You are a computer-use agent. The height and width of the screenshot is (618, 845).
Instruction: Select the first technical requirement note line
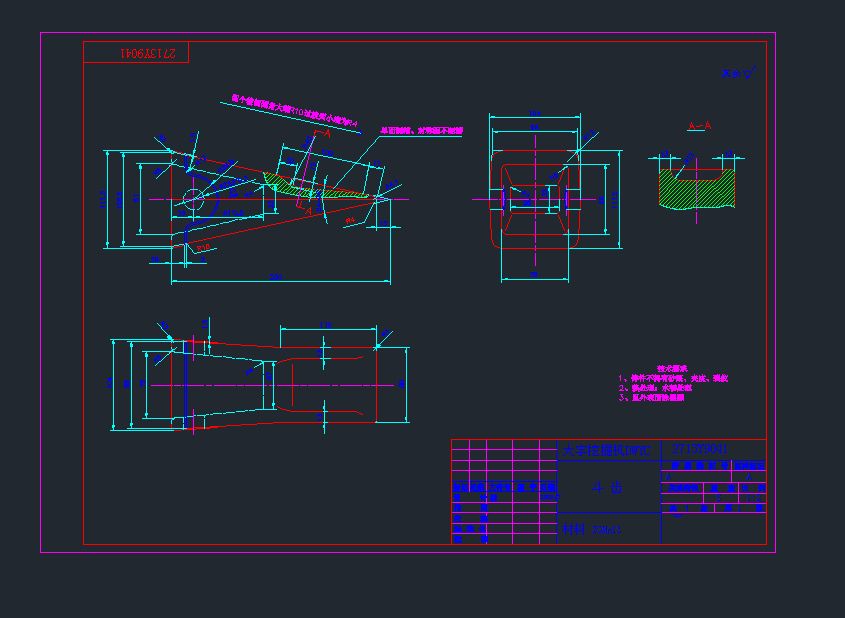[x=674, y=378]
